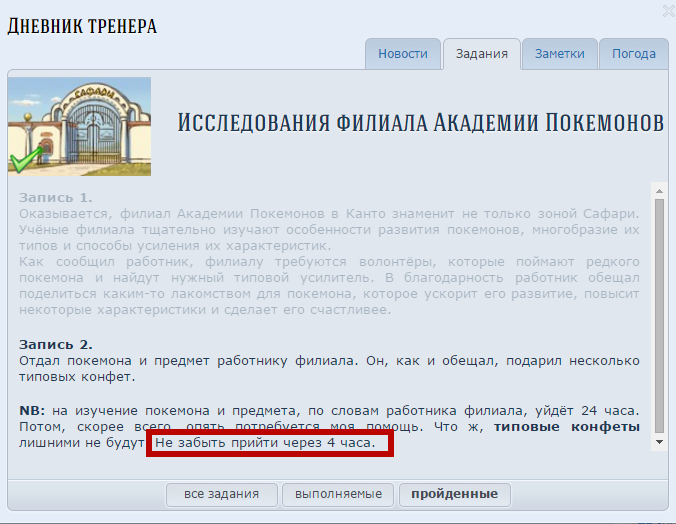The height and width of the screenshot is (524, 676).
Task: Show the Погода tab
Action: pyautogui.click(x=634, y=54)
